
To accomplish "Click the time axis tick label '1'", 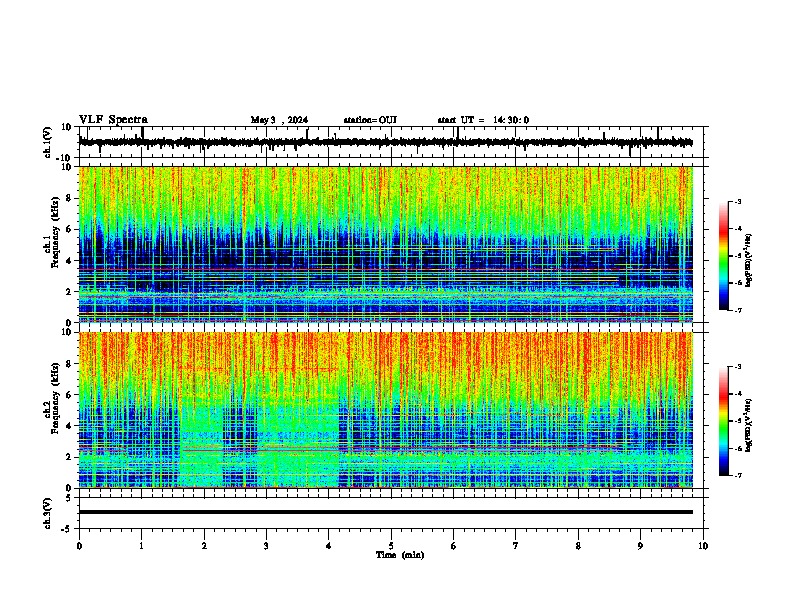I will coord(142,546).
